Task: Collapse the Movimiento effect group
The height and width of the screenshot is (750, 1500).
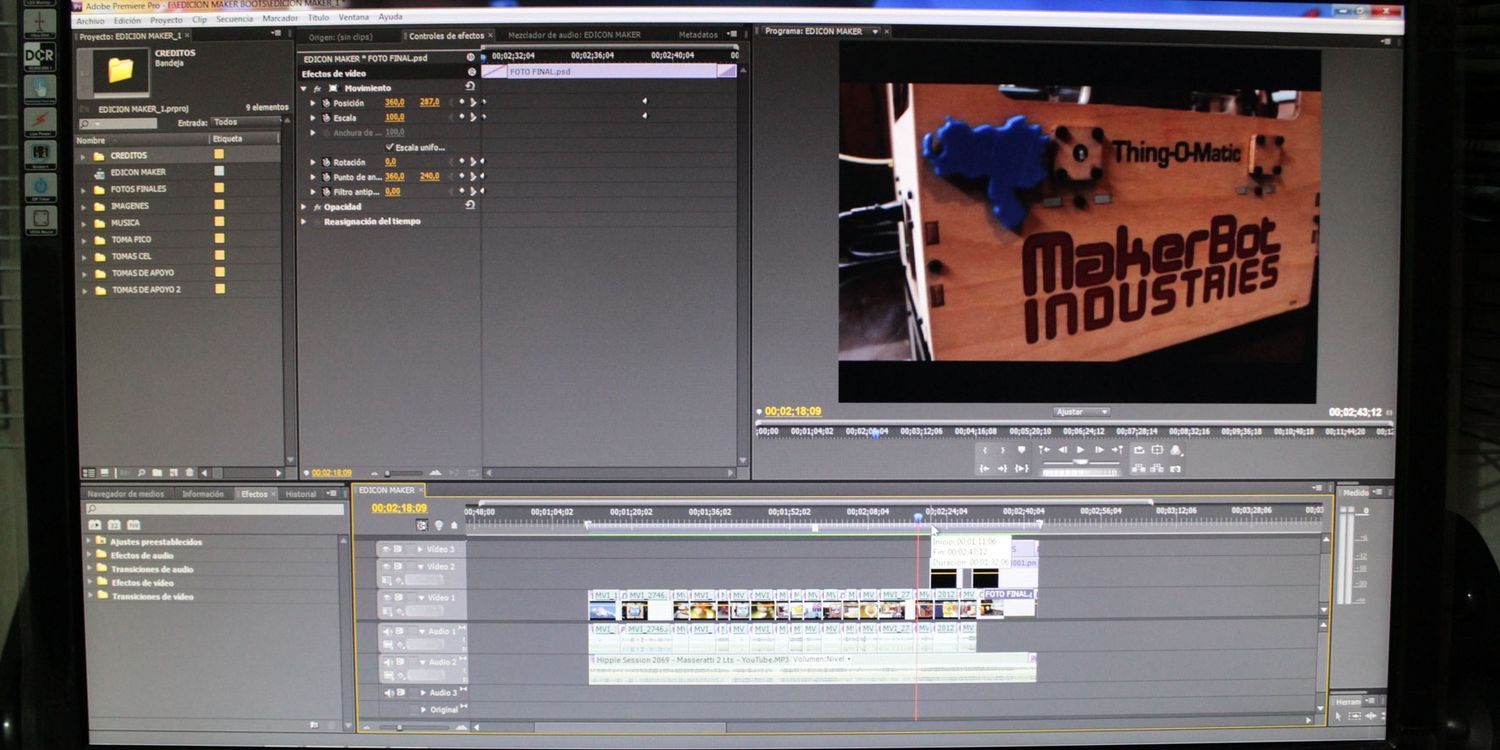Action: click(304, 88)
